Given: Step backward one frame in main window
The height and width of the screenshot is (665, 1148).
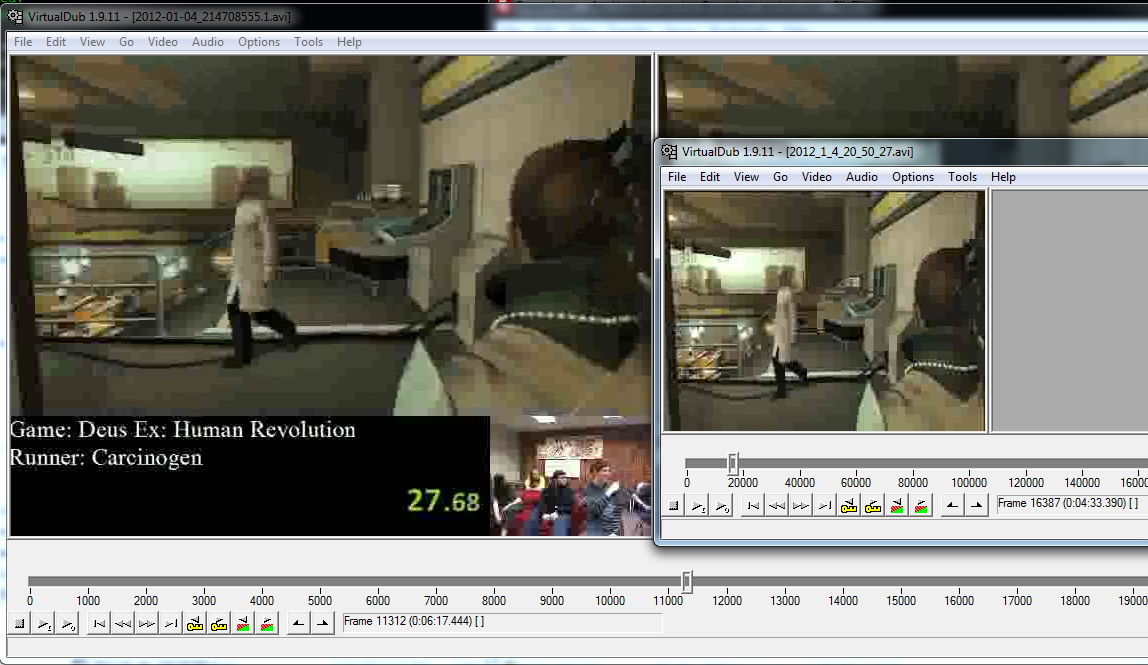Looking at the screenshot, I should point(123,624).
